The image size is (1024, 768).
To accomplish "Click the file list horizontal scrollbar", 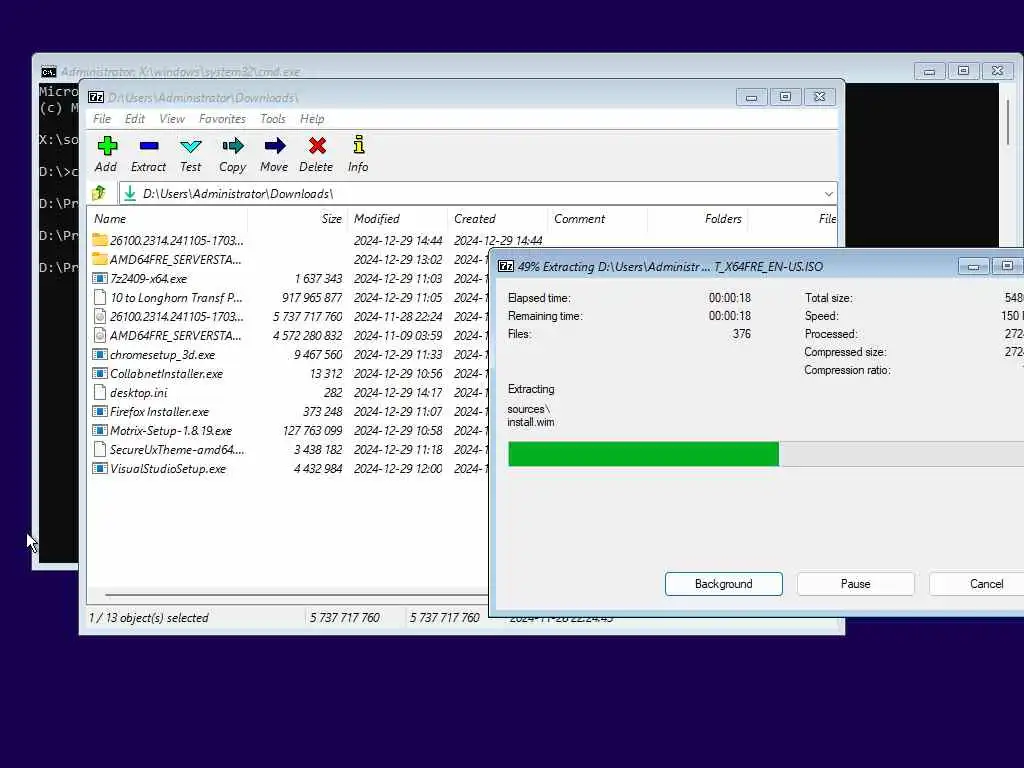I will point(296,595).
